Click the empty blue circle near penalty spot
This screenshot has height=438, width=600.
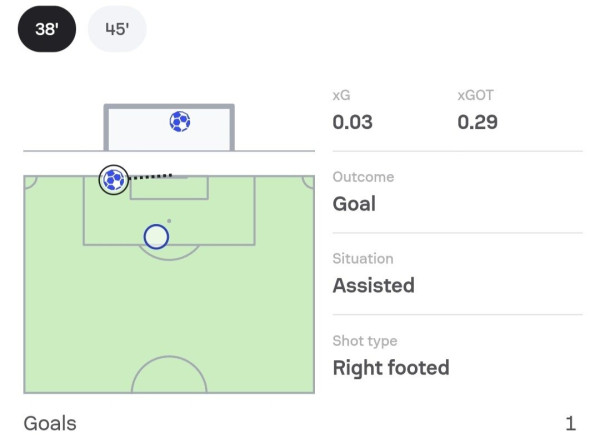tap(156, 237)
